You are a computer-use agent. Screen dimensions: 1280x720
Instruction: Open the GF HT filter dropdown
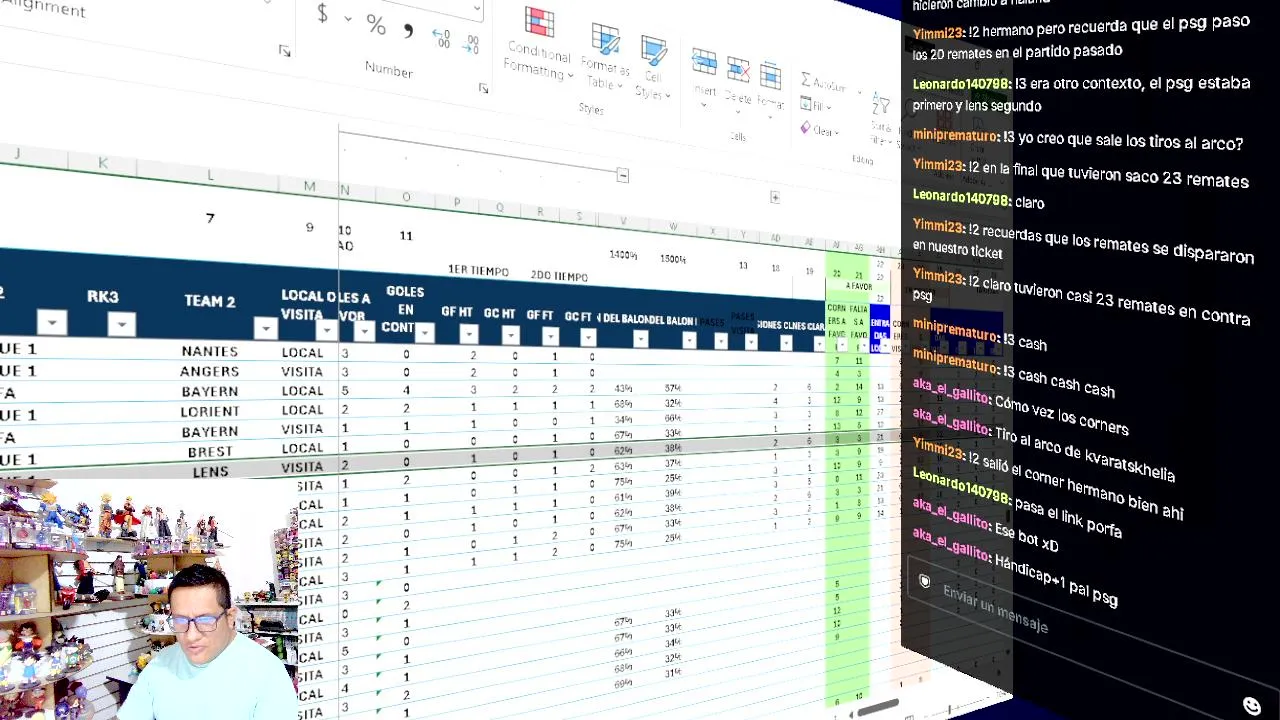(469, 334)
